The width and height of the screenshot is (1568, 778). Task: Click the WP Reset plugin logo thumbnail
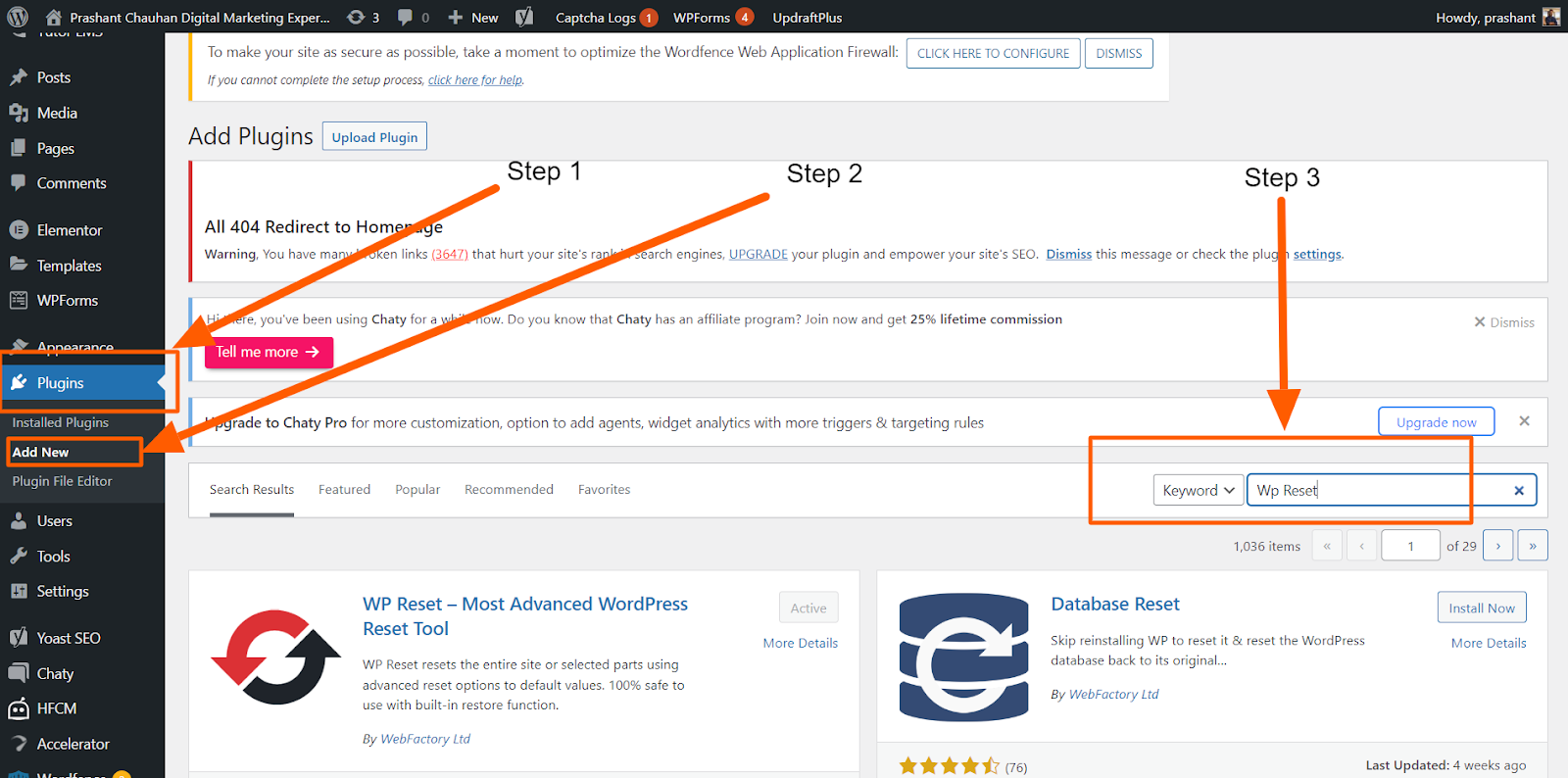pyautogui.click(x=275, y=656)
